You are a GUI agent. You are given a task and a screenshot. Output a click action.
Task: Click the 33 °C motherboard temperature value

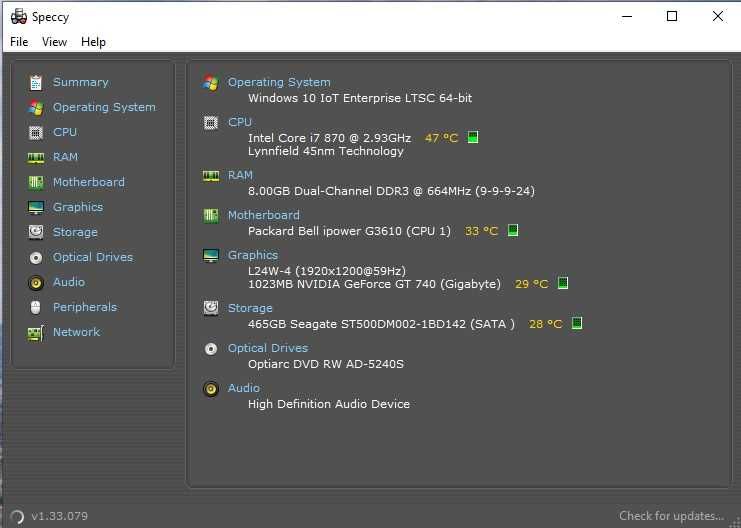point(482,231)
